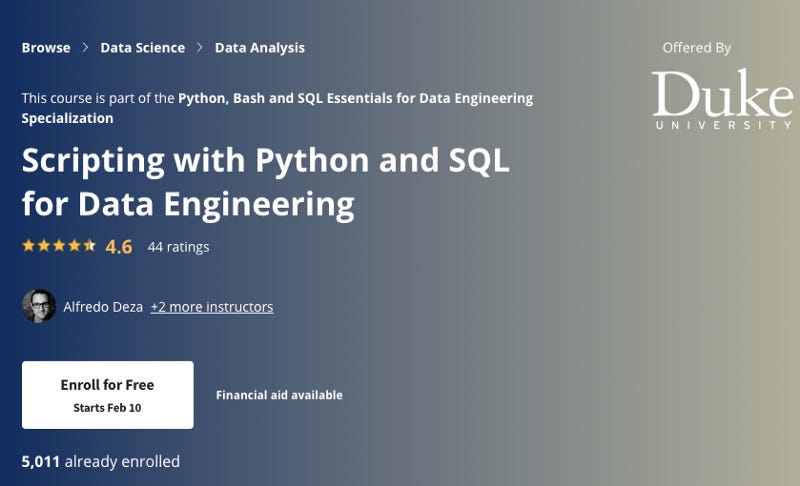
Task: Click the chevron between Browse and Data Science
Action: 85,47
